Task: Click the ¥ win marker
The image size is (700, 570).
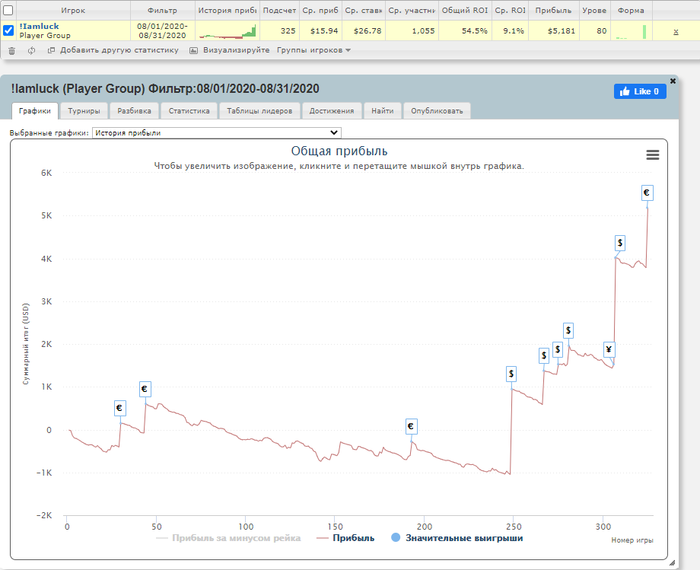Action: tap(609, 349)
